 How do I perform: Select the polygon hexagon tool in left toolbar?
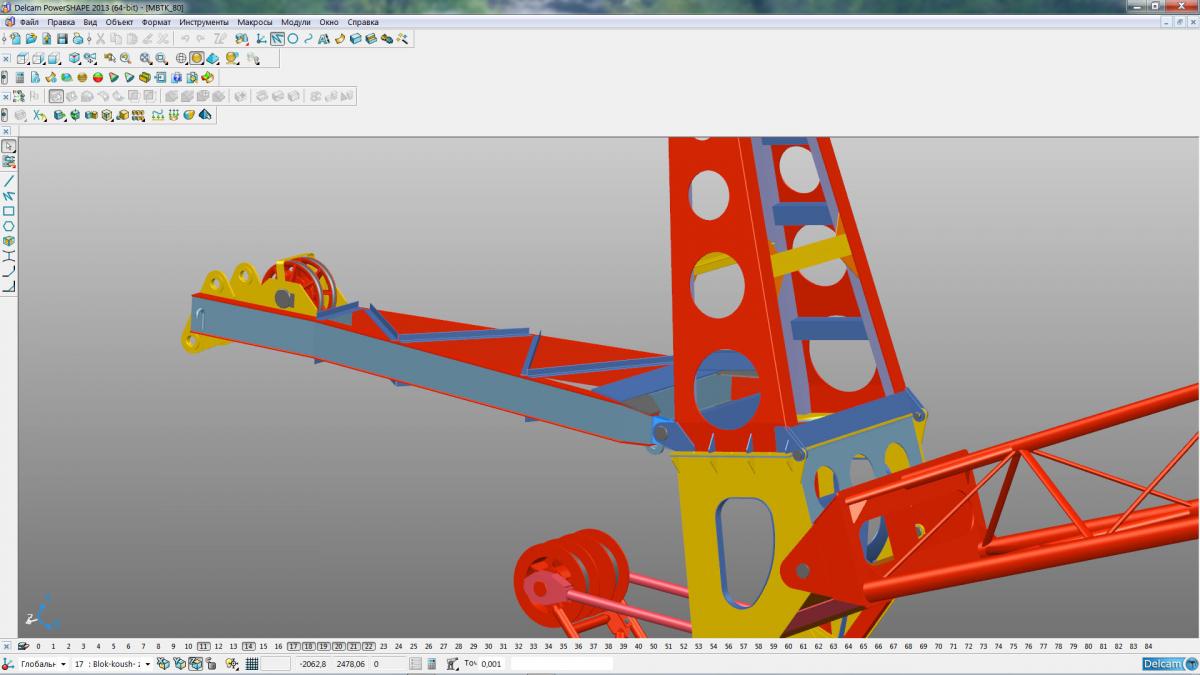pos(9,226)
